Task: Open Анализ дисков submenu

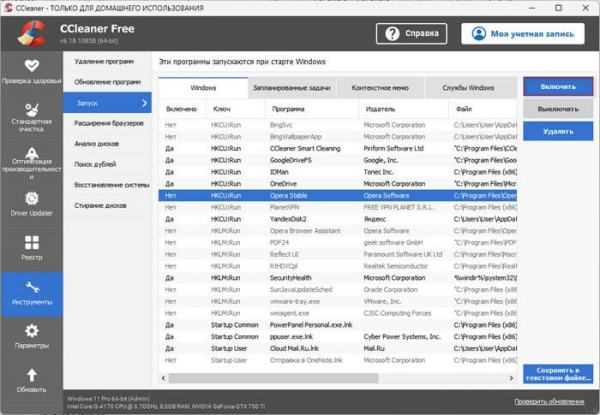Action: coord(108,144)
